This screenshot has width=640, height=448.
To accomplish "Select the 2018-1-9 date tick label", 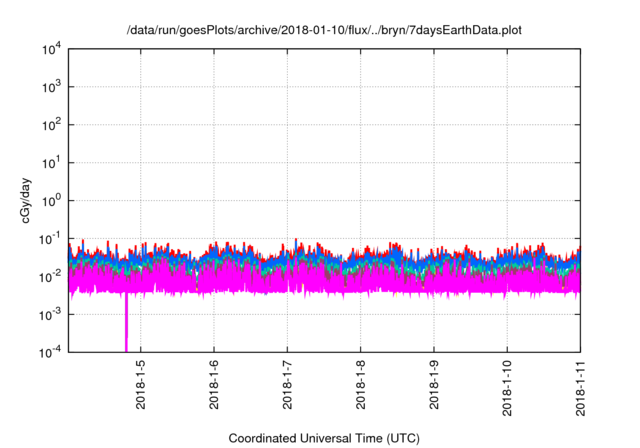I will [x=434, y=386].
